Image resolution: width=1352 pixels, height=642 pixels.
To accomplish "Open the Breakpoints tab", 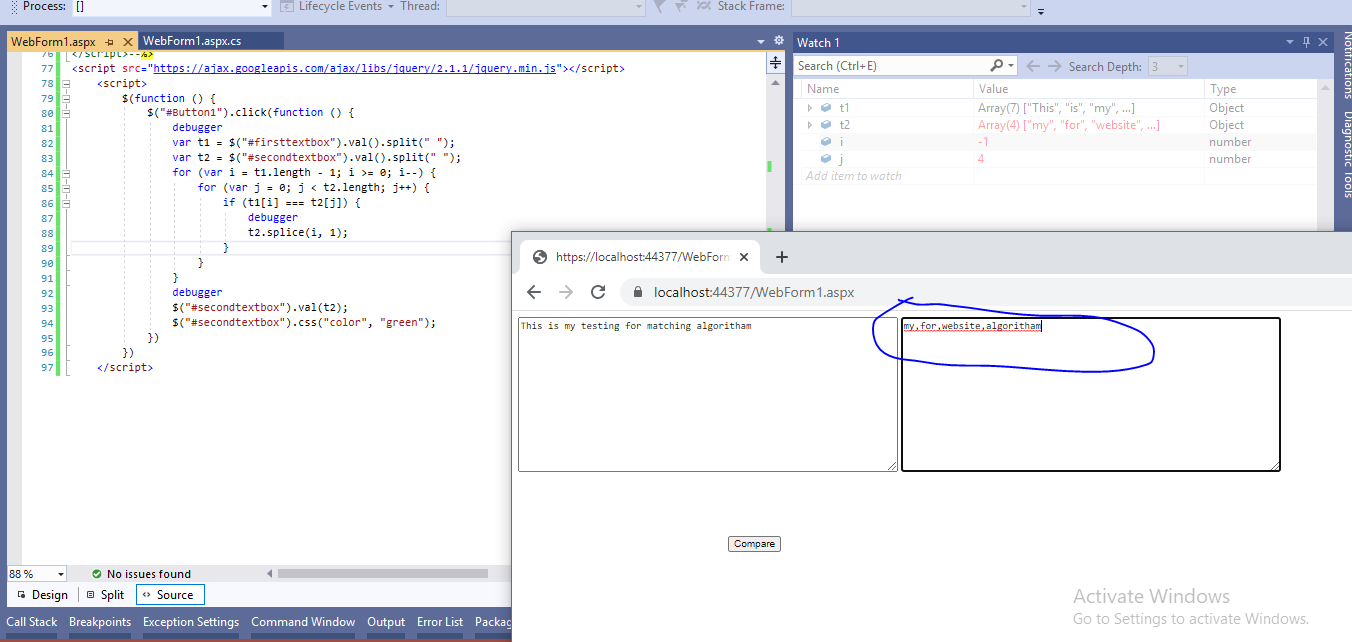I will pyautogui.click(x=100, y=622).
